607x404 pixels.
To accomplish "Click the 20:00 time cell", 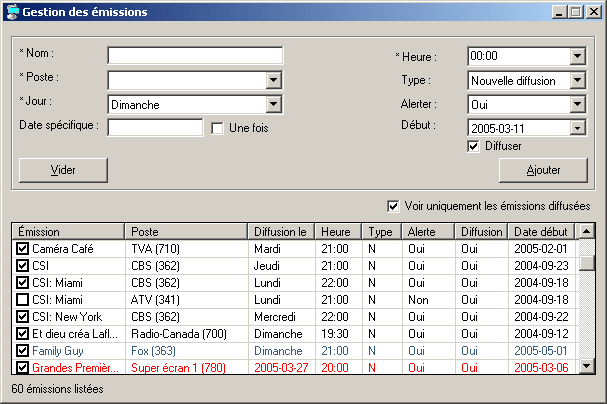I will coord(335,367).
